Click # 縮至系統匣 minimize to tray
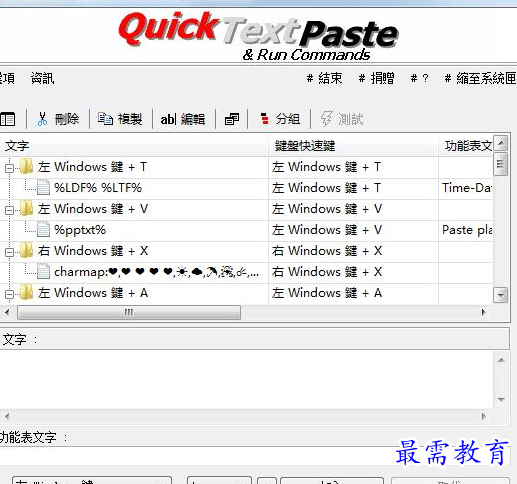Viewport: 517px width, 484px height. click(x=481, y=79)
